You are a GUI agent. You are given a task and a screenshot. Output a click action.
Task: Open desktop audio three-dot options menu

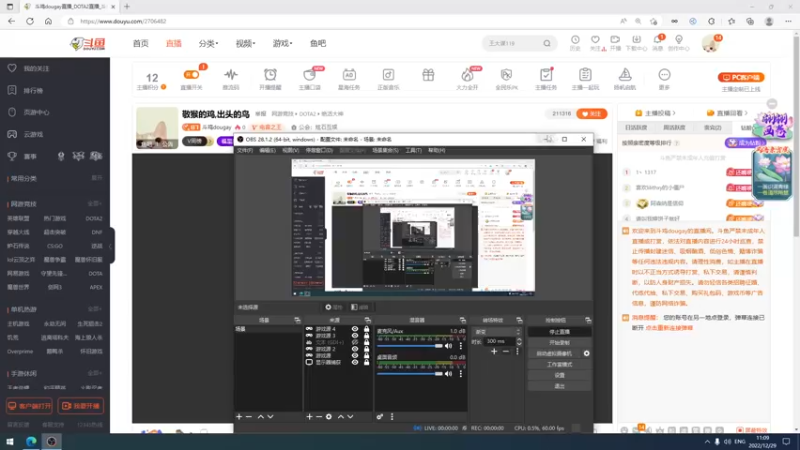[461, 373]
